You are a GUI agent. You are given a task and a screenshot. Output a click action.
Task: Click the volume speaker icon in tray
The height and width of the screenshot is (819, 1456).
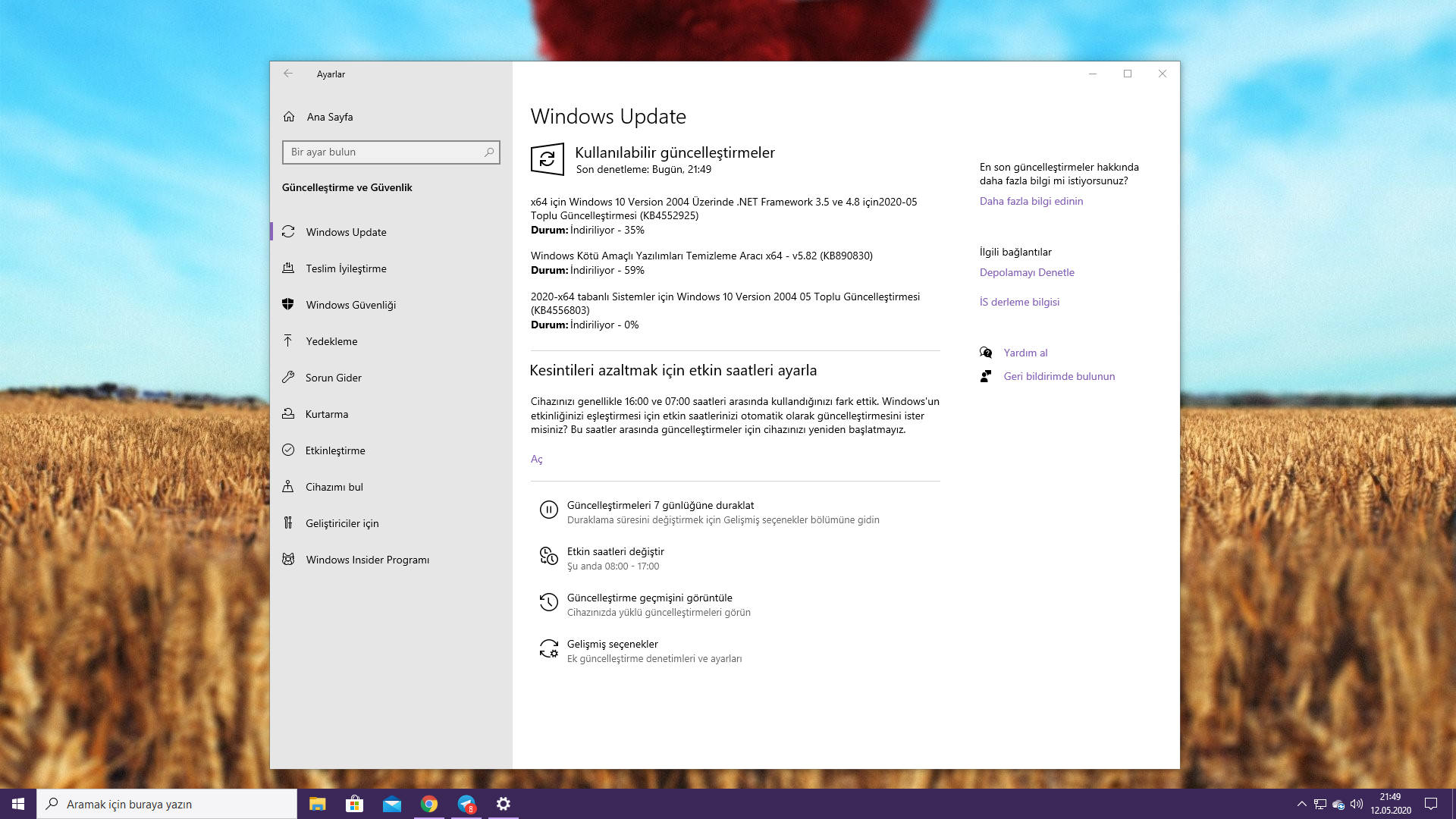coord(1357,804)
